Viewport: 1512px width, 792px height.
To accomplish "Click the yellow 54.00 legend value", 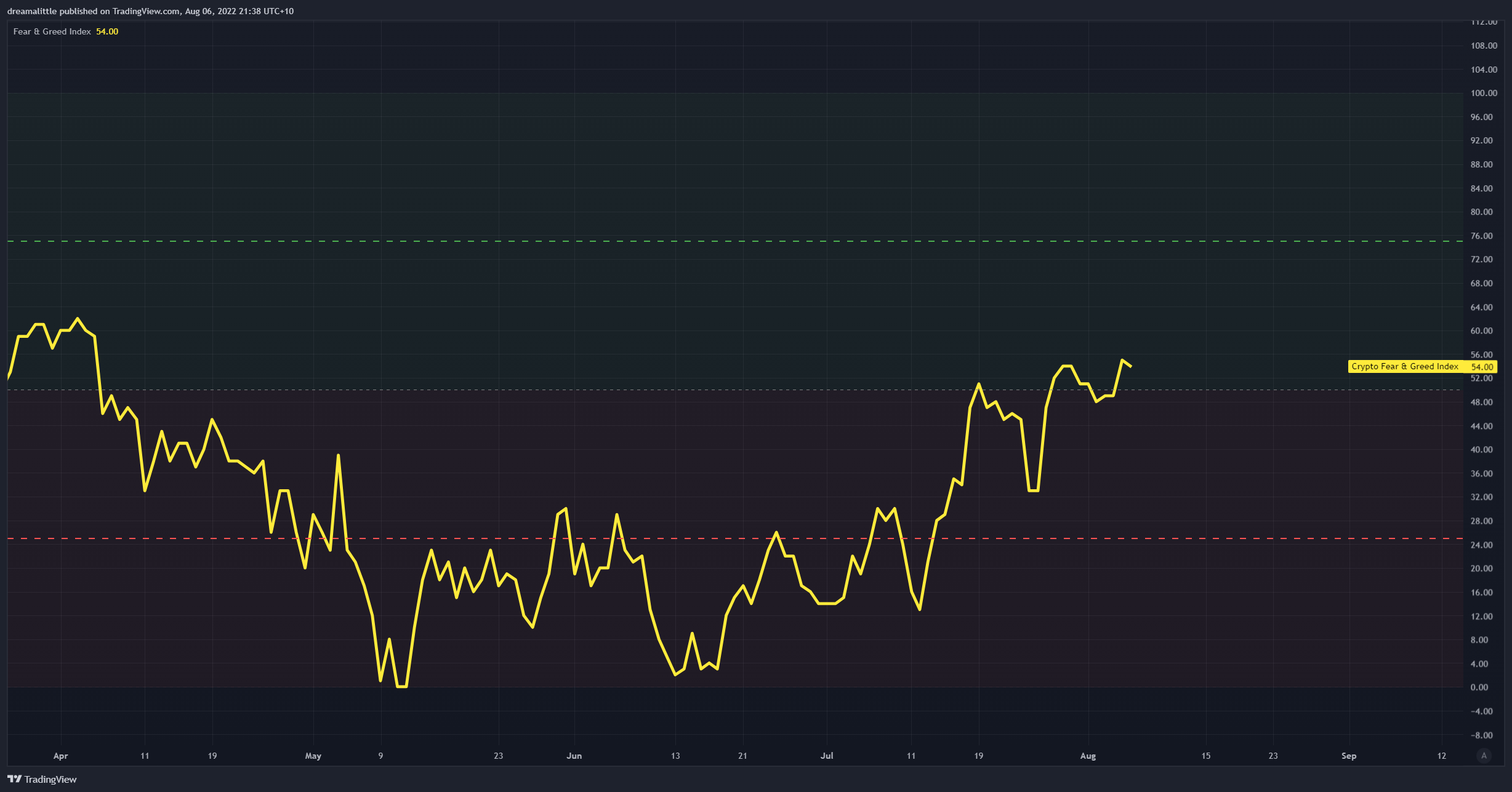I will click(x=107, y=31).
